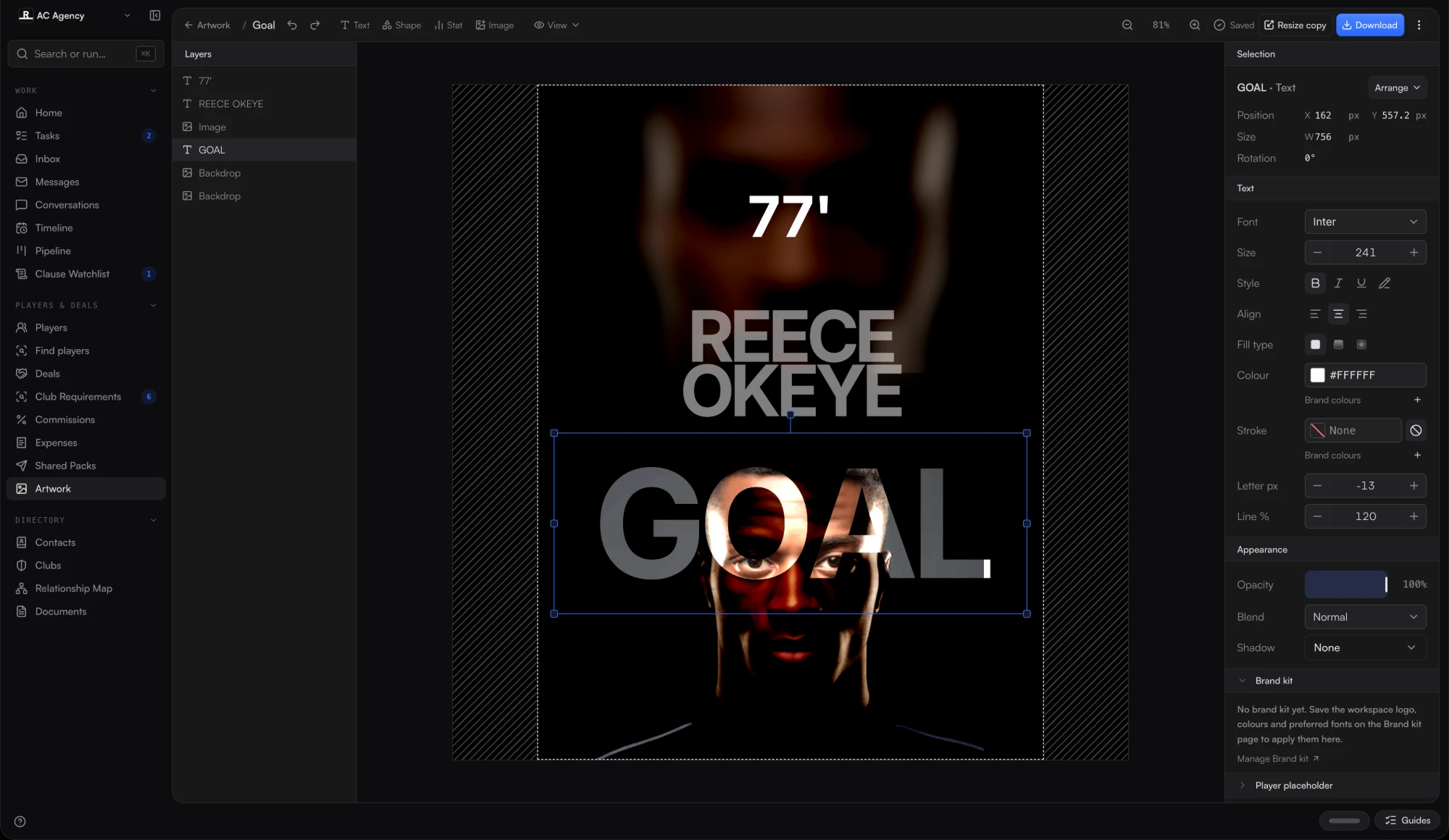
Task: Click the white colour swatch #FFFFFF
Action: coord(1317,375)
